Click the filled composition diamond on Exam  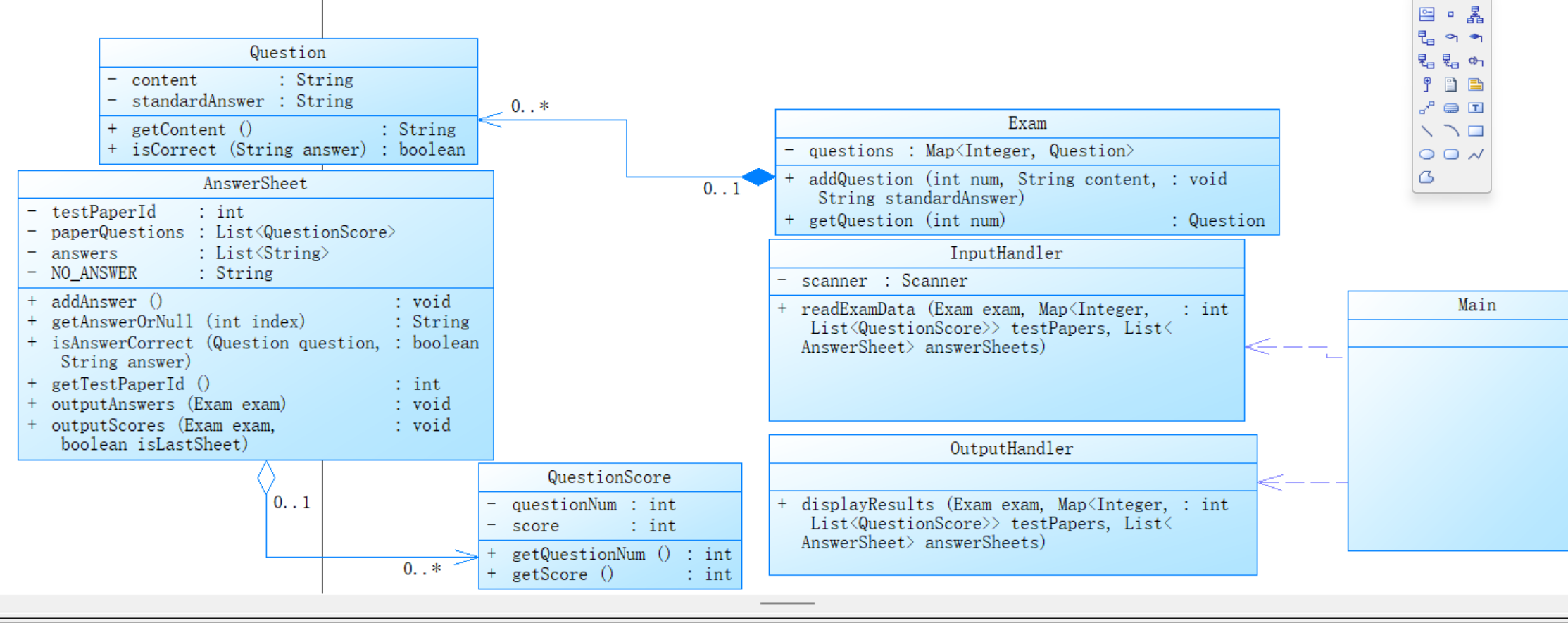(758, 177)
